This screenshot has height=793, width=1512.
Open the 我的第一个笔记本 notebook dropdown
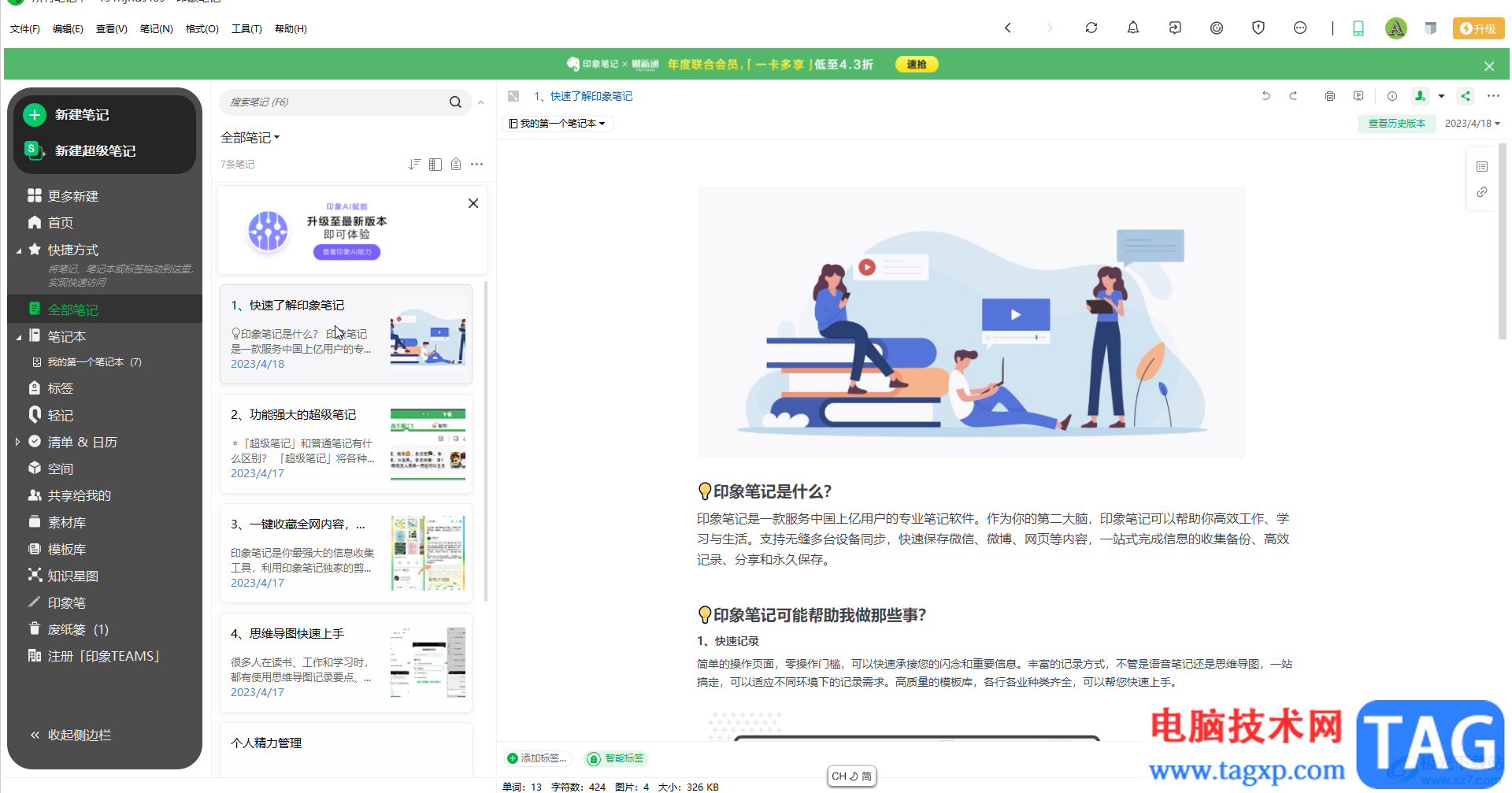pyautogui.click(x=557, y=124)
